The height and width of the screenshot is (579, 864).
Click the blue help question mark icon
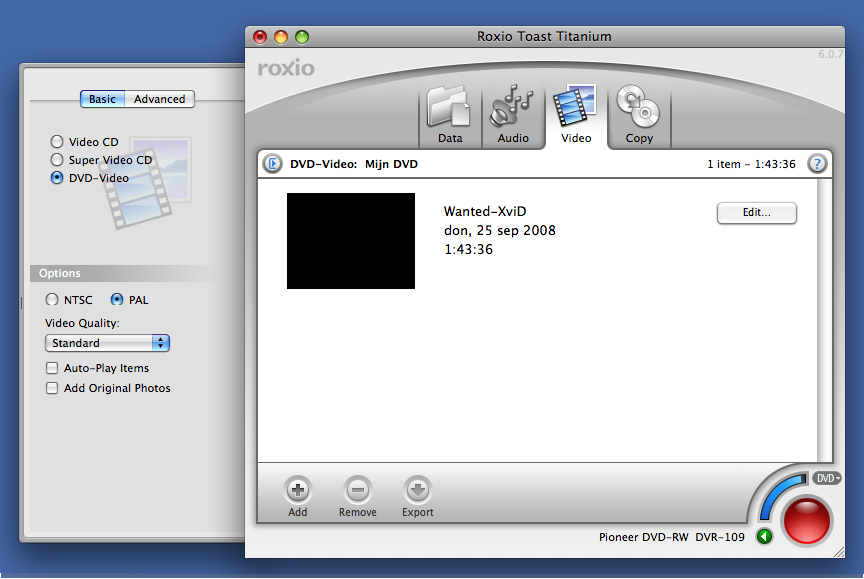(817, 164)
